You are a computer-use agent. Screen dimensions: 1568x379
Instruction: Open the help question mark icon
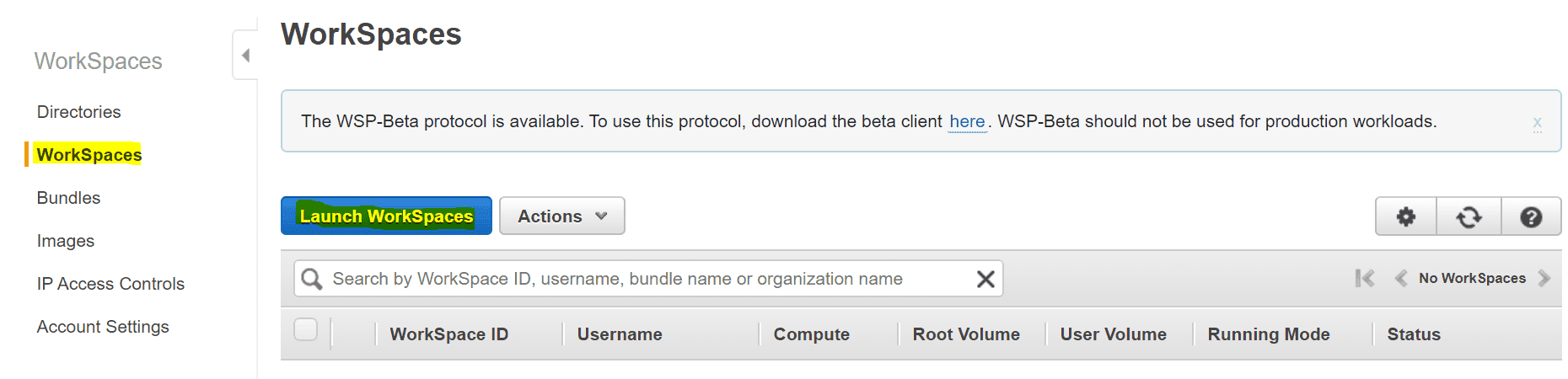click(1531, 217)
